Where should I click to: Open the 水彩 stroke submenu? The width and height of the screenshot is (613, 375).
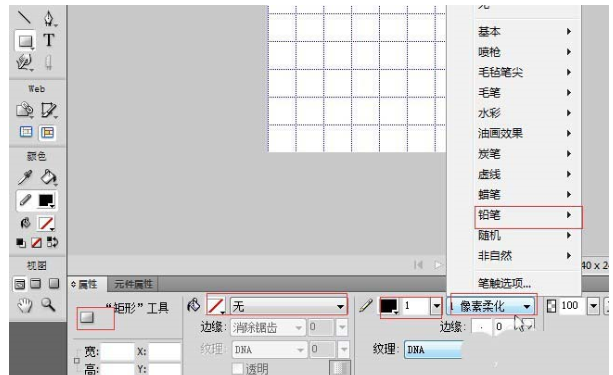click(527, 113)
